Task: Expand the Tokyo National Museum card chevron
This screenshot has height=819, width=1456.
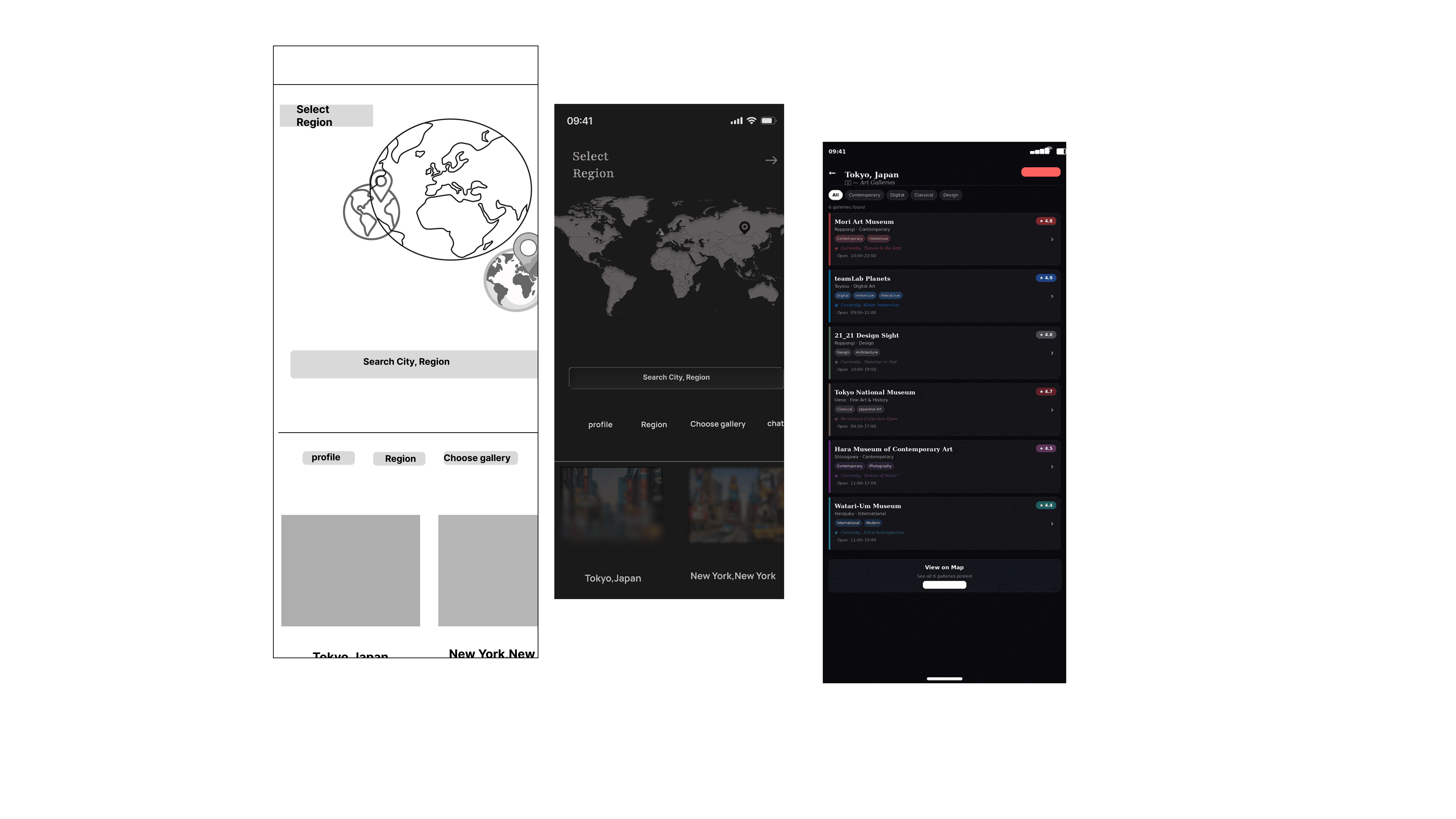Action: [1052, 410]
